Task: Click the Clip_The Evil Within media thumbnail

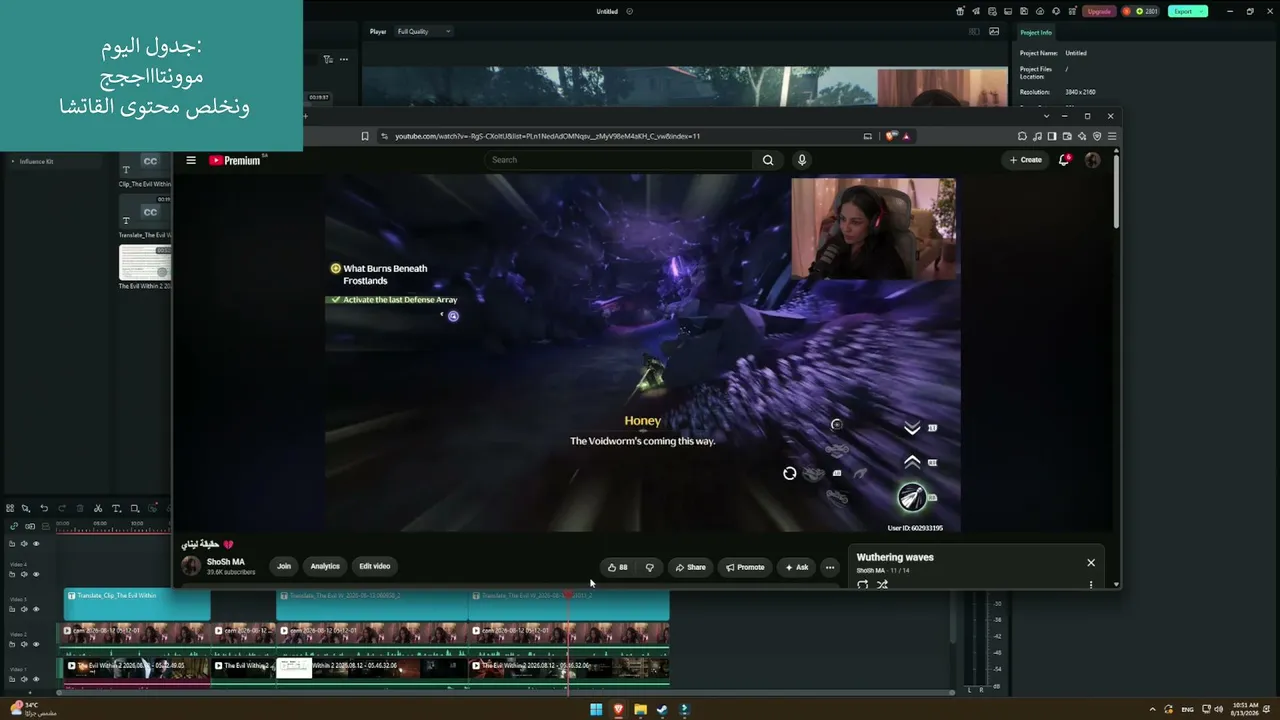Action: click(145, 165)
